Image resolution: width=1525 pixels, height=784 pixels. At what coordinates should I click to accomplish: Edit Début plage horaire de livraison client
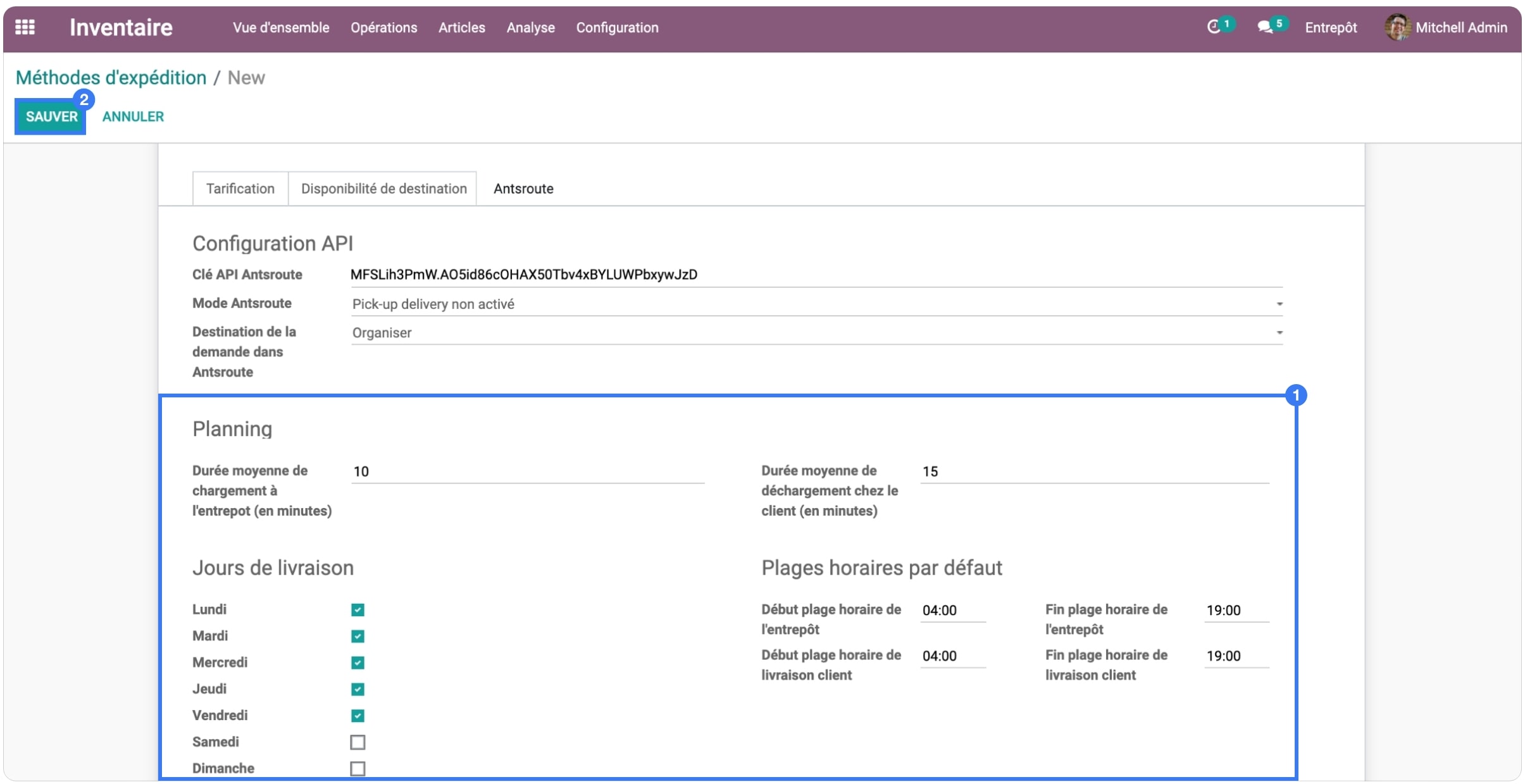click(953, 656)
